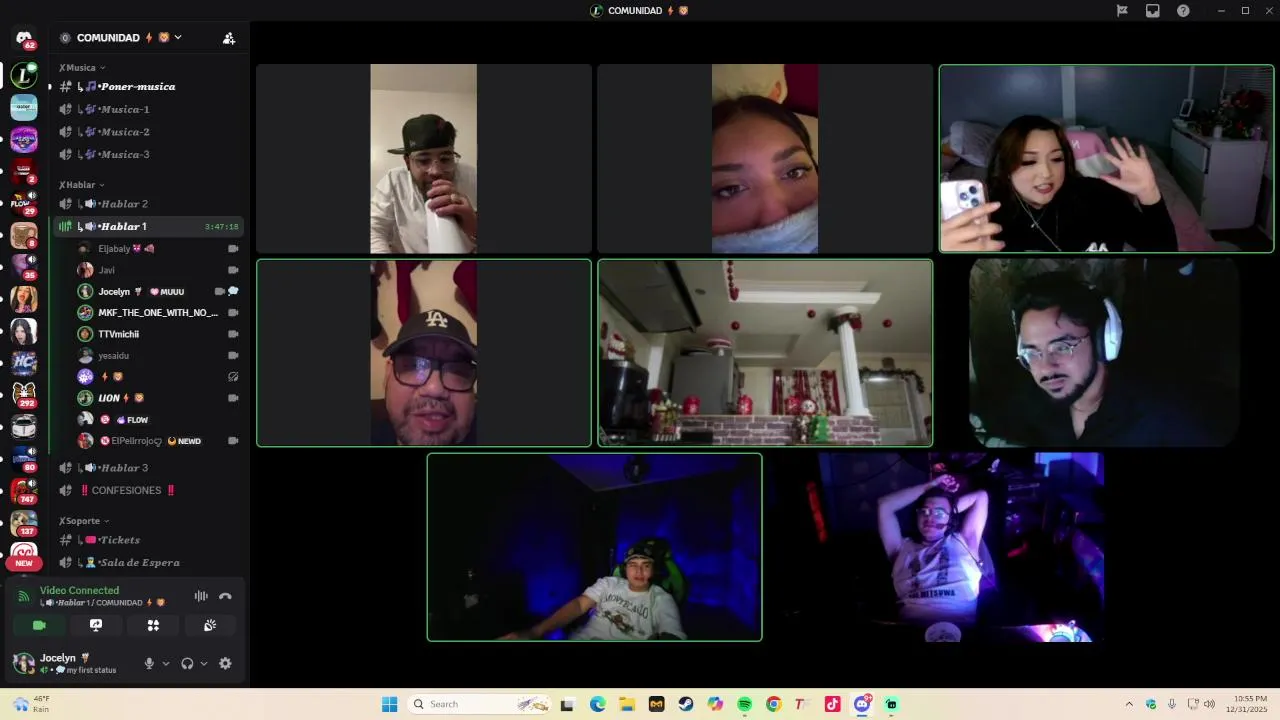Open Google Chrome from the taskbar
This screenshot has height=720, width=1280.
(773, 704)
